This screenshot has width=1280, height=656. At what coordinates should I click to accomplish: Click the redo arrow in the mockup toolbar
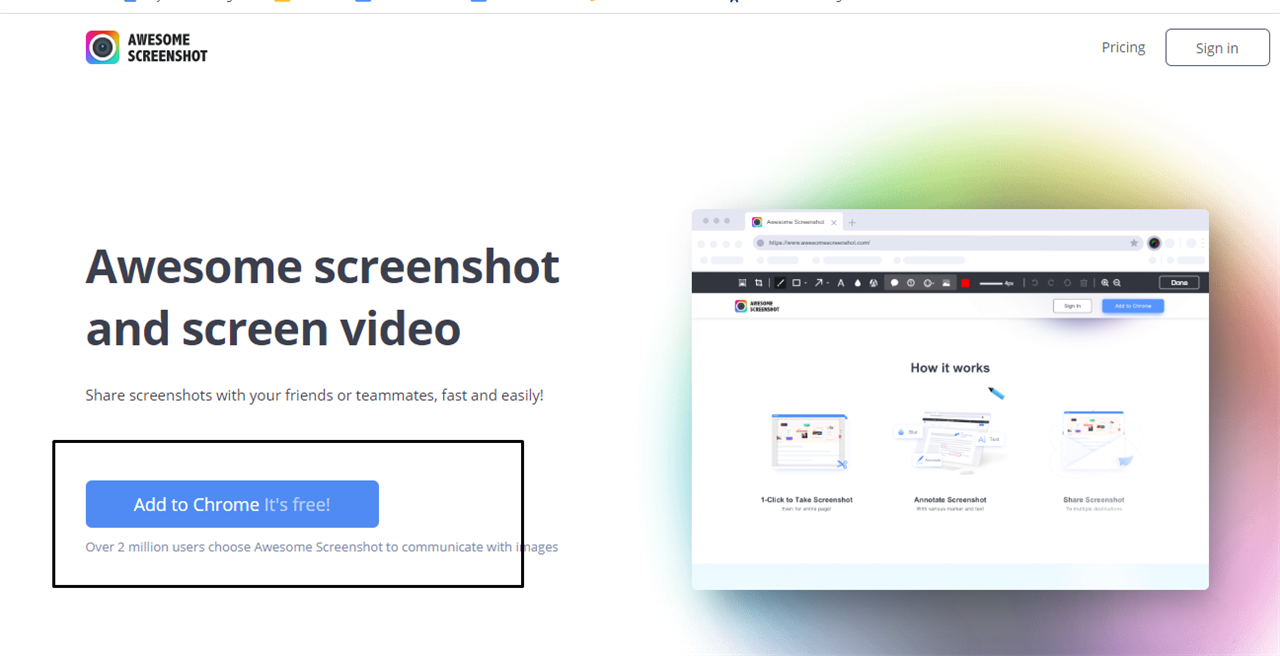1051,283
